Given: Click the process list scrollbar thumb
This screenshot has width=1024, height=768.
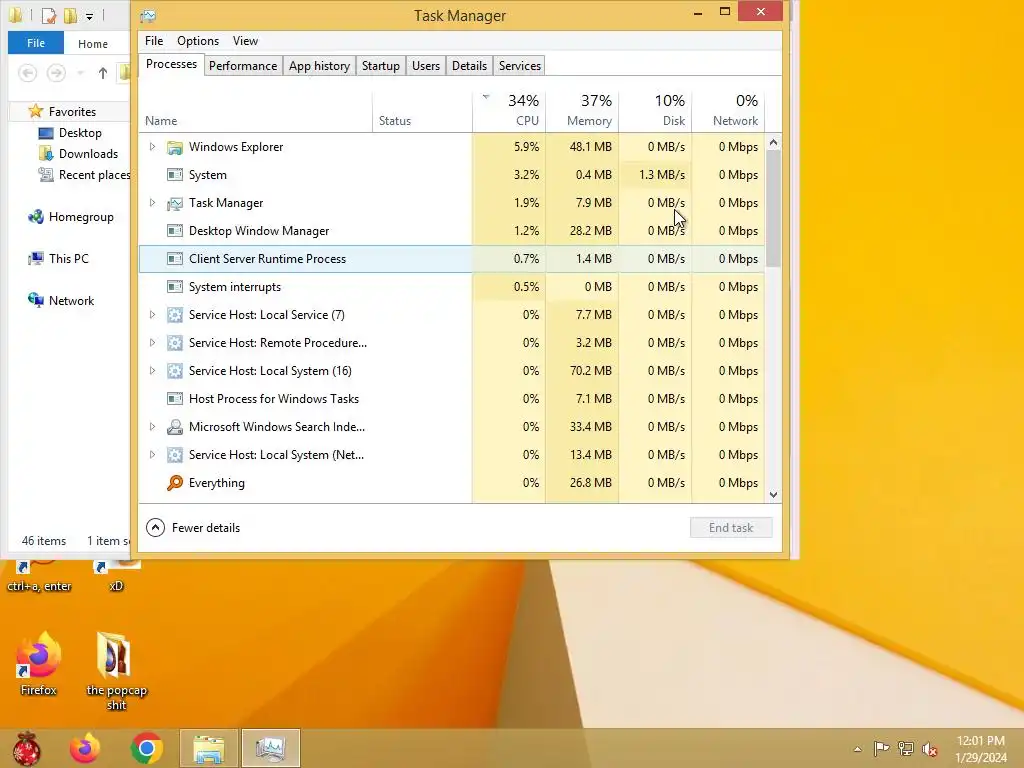Looking at the screenshot, I should pos(773,209).
